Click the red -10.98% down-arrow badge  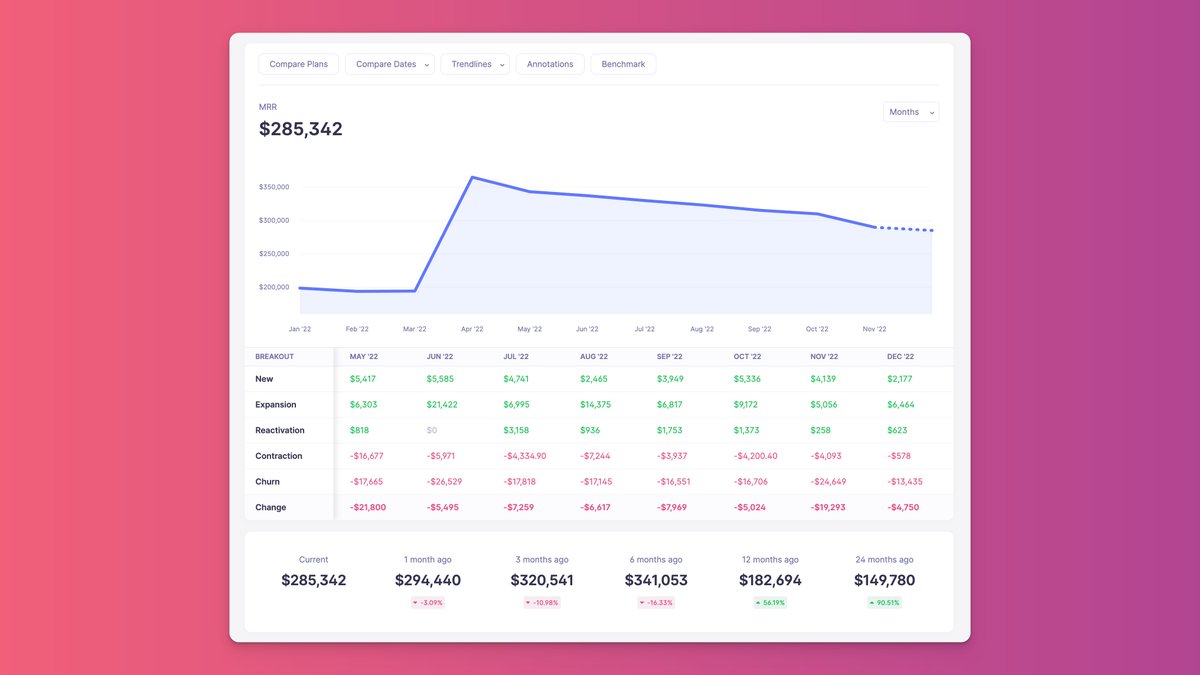coord(543,603)
